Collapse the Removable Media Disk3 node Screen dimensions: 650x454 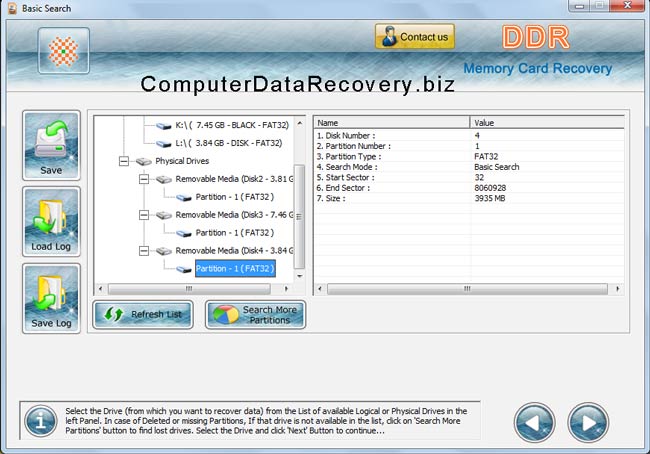144,215
